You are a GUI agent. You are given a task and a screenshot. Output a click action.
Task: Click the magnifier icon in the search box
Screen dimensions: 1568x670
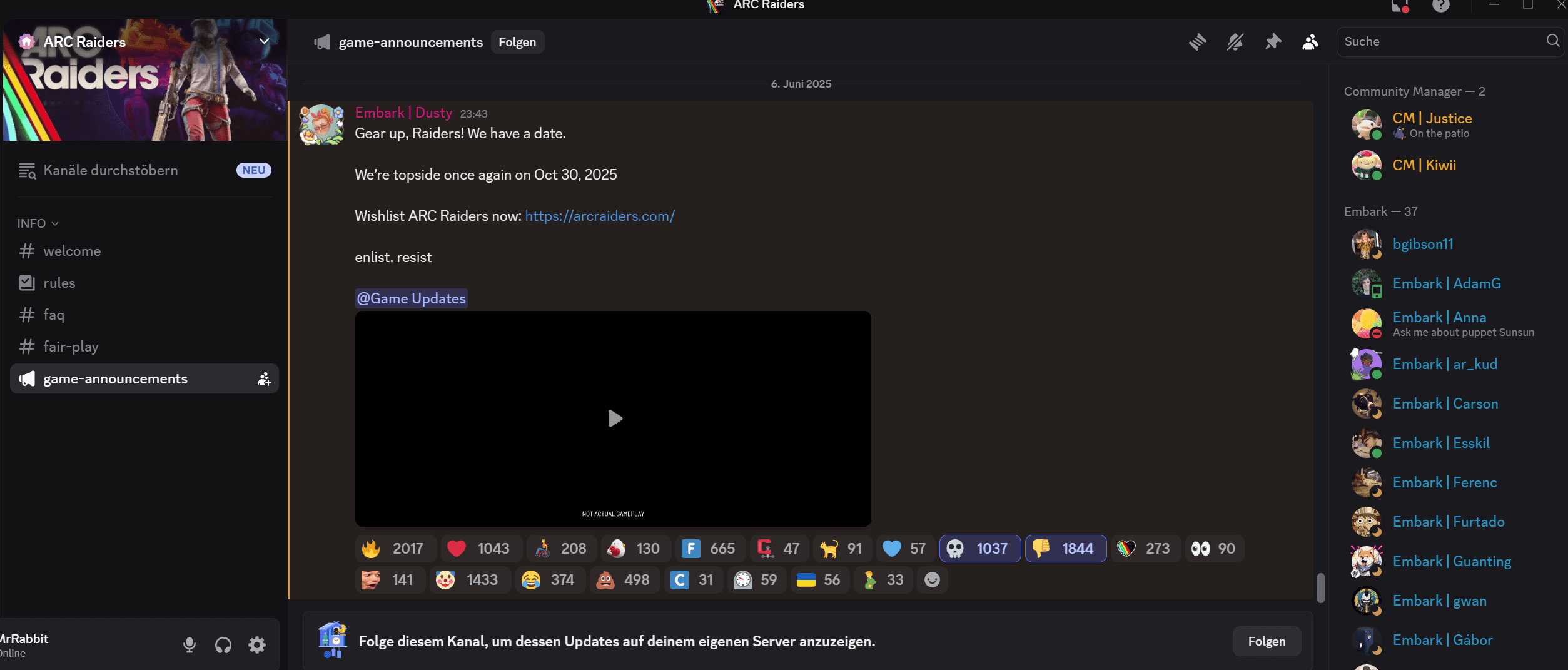tap(1553, 41)
